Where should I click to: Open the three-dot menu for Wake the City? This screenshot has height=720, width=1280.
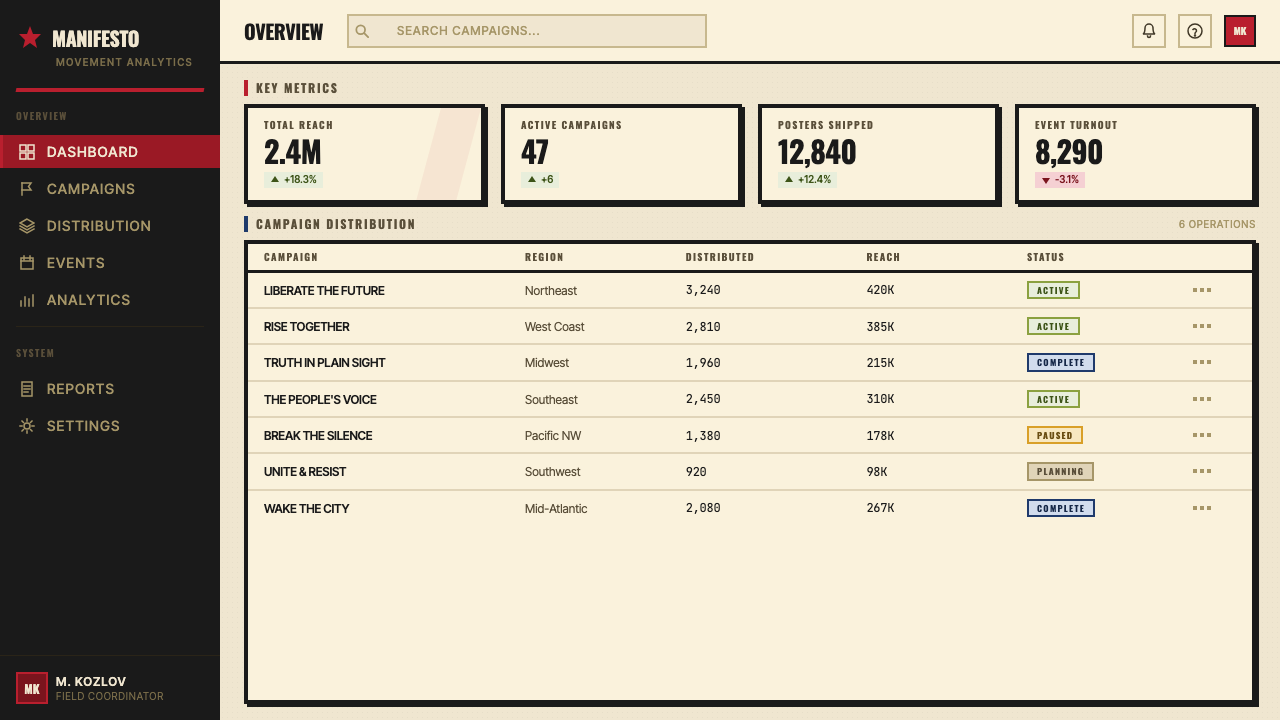tap(1202, 508)
